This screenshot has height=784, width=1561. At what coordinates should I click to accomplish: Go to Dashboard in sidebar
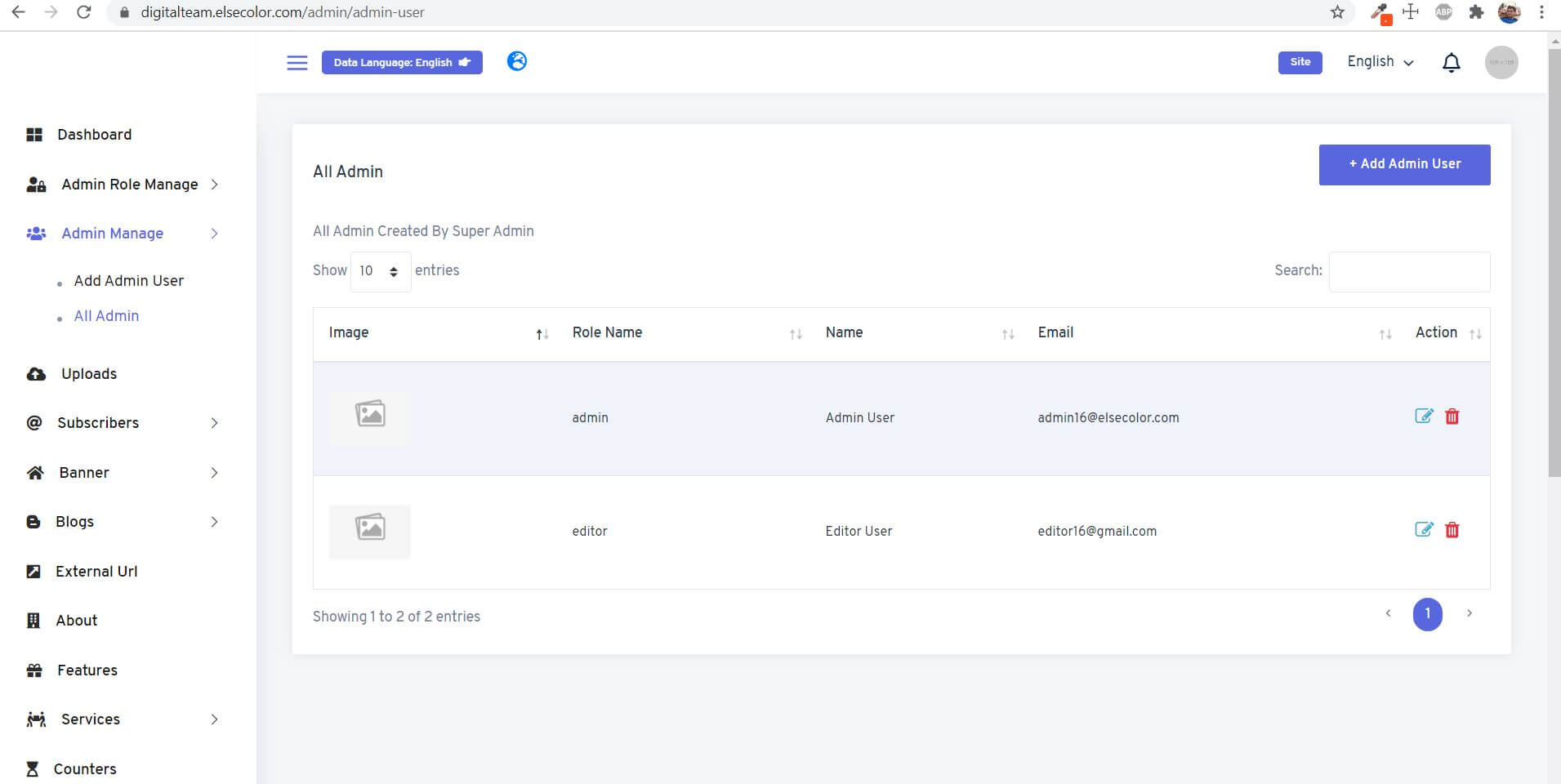click(94, 135)
